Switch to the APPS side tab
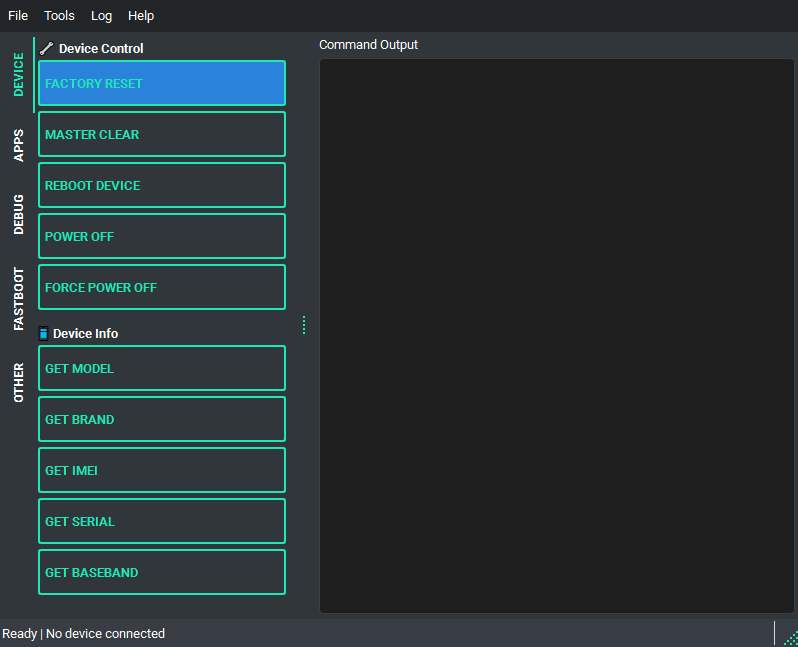Viewport: 798px width, 647px height. [x=19, y=145]
